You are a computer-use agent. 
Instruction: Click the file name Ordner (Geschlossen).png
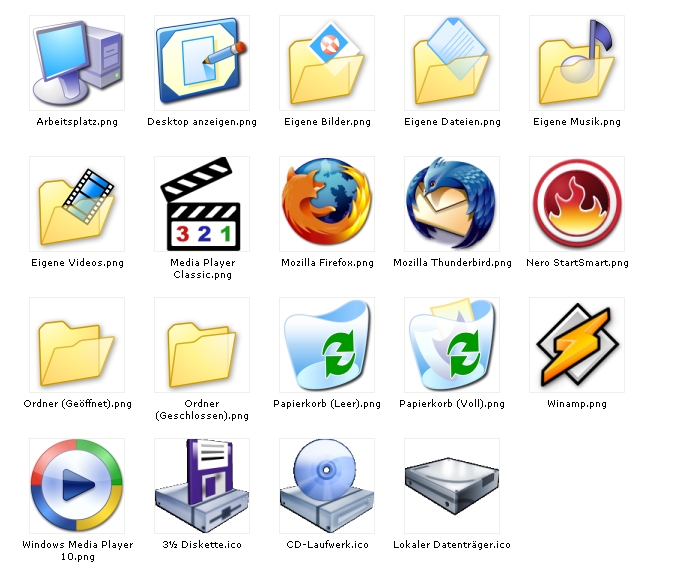pos(202,410)
